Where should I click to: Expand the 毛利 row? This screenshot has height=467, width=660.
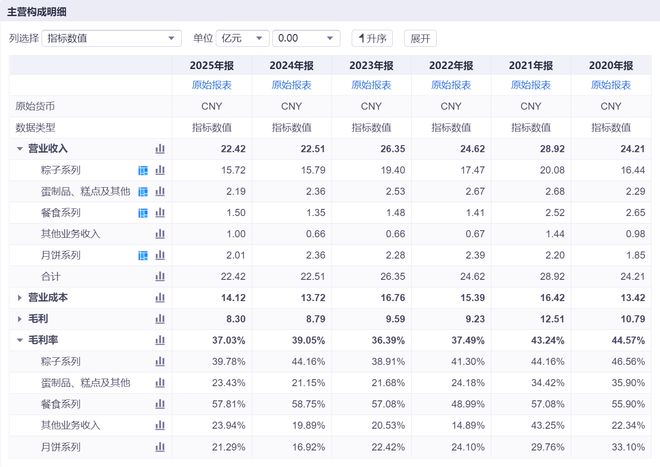click(x=19, y=319)
